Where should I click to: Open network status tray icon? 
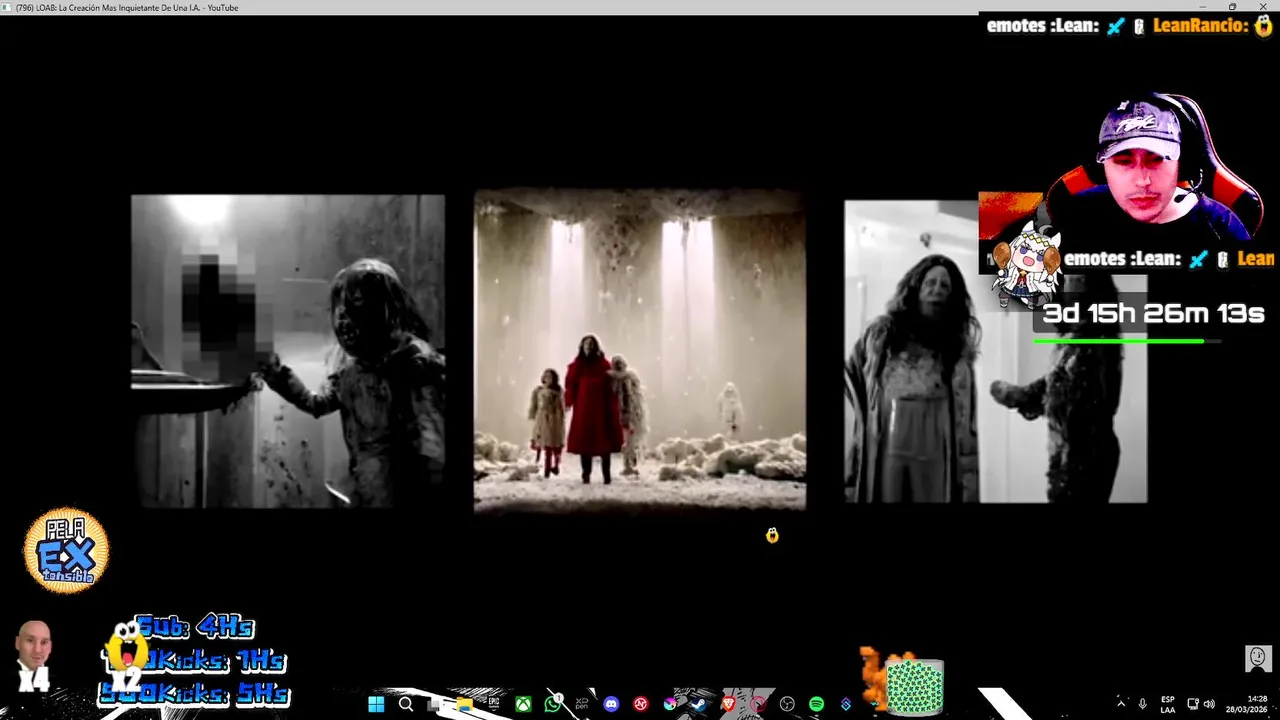(x=1193, y=704)
